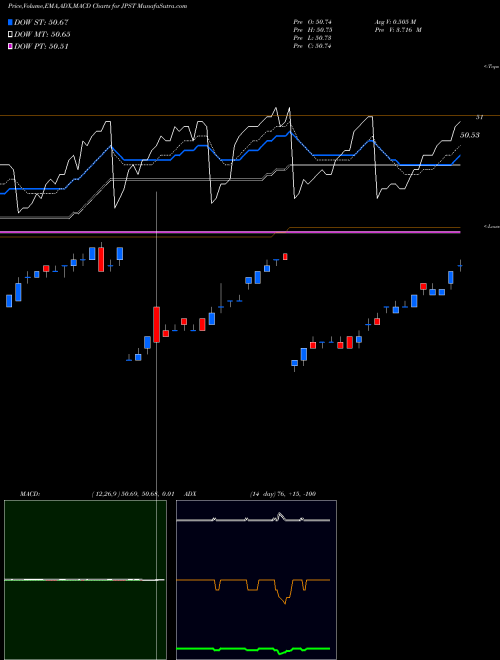The height and width of the screenshot is (660, 500).
Task: Click the 50.53 price label
Action: (x=470, y=135)
